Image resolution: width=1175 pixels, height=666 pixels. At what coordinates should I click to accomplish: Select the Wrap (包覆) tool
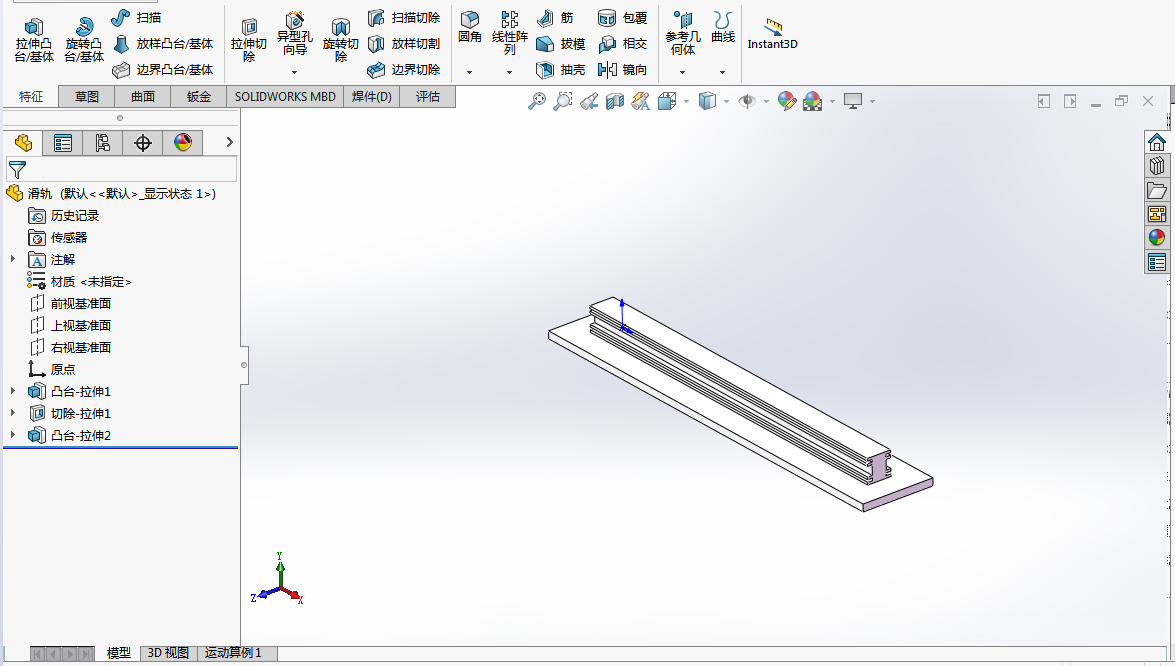pyautogui.click(x=623, y=17)
